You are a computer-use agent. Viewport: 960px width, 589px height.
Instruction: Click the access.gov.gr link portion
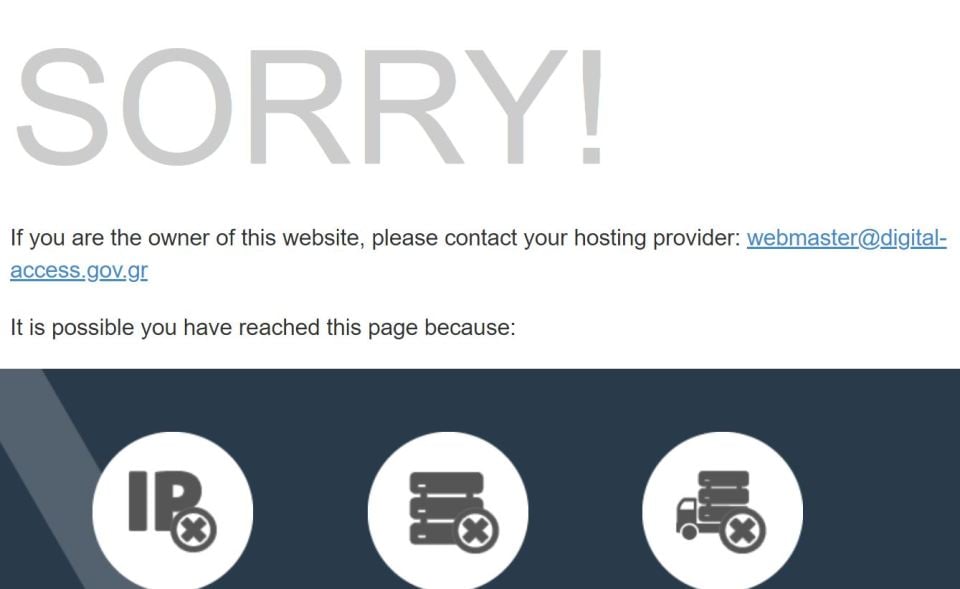point(79,270)
